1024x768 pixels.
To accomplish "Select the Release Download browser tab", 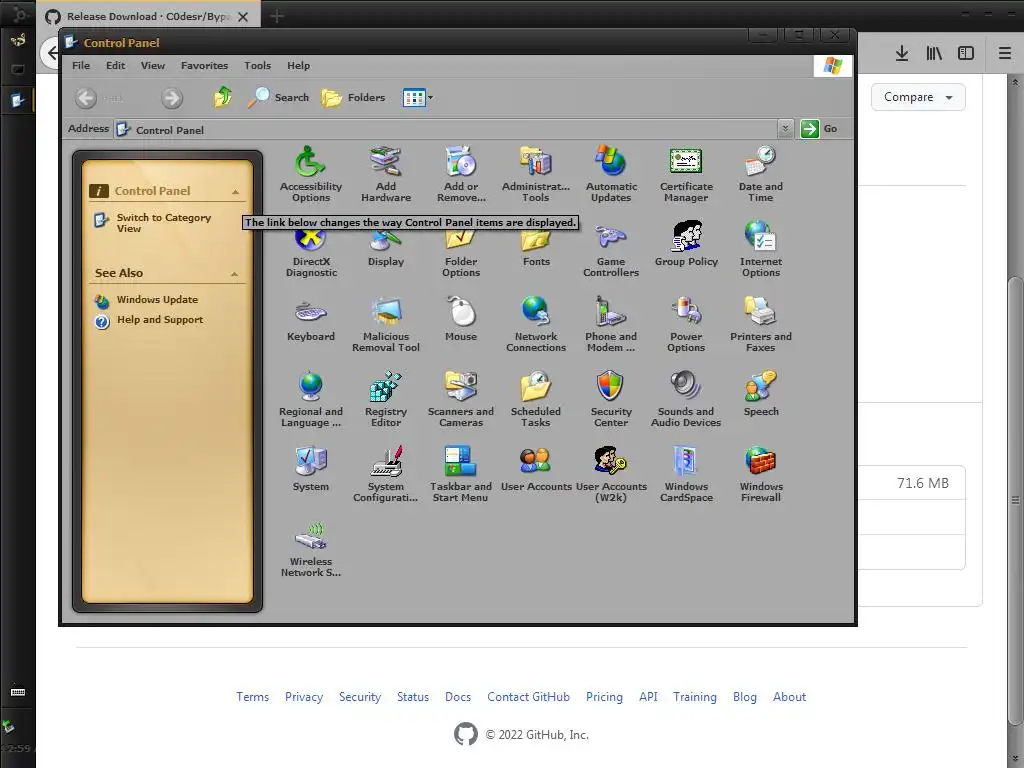I will pyautogui.click(x=148, y=16).
